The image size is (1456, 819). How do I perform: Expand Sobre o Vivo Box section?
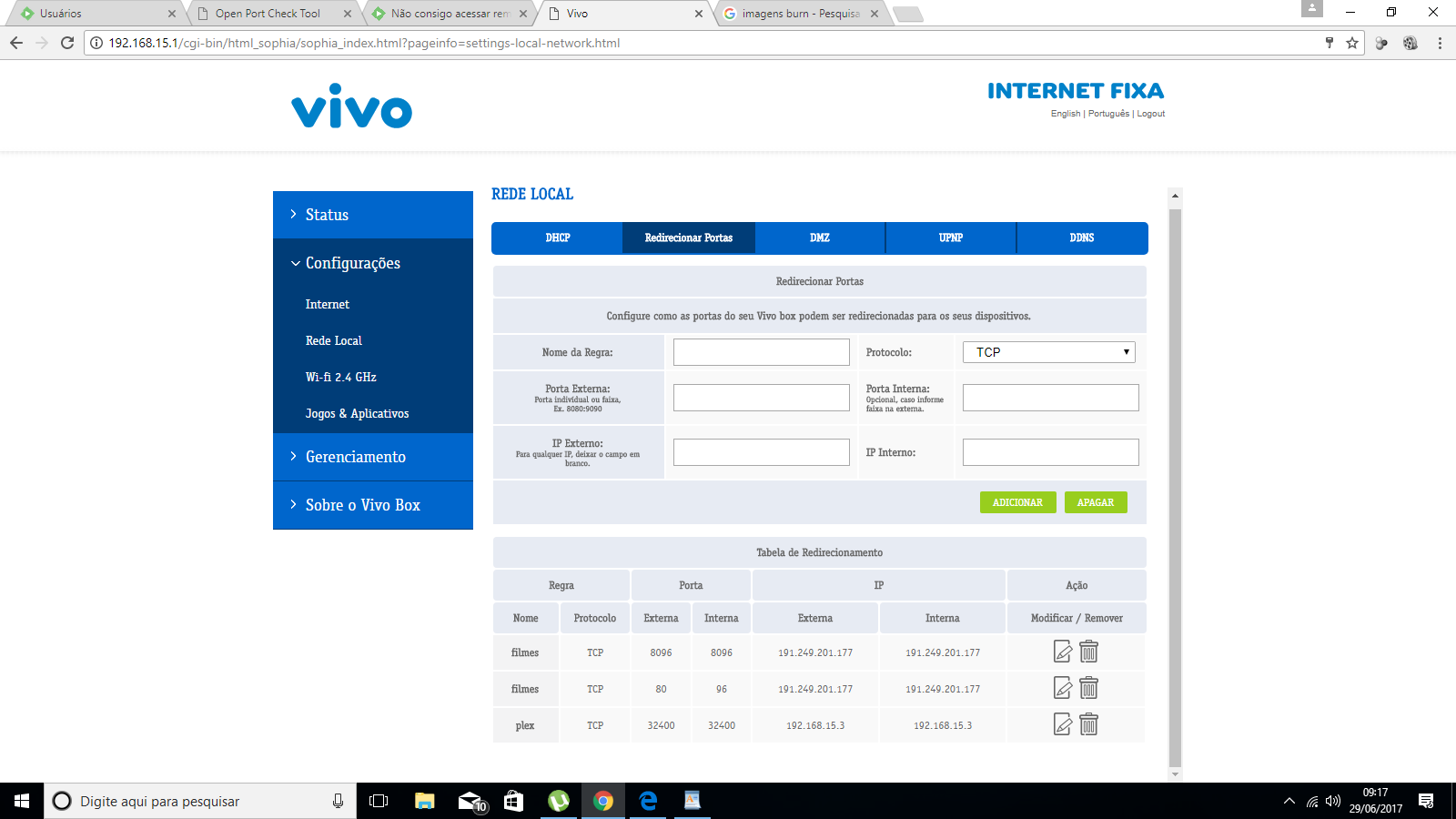(373, 505)
